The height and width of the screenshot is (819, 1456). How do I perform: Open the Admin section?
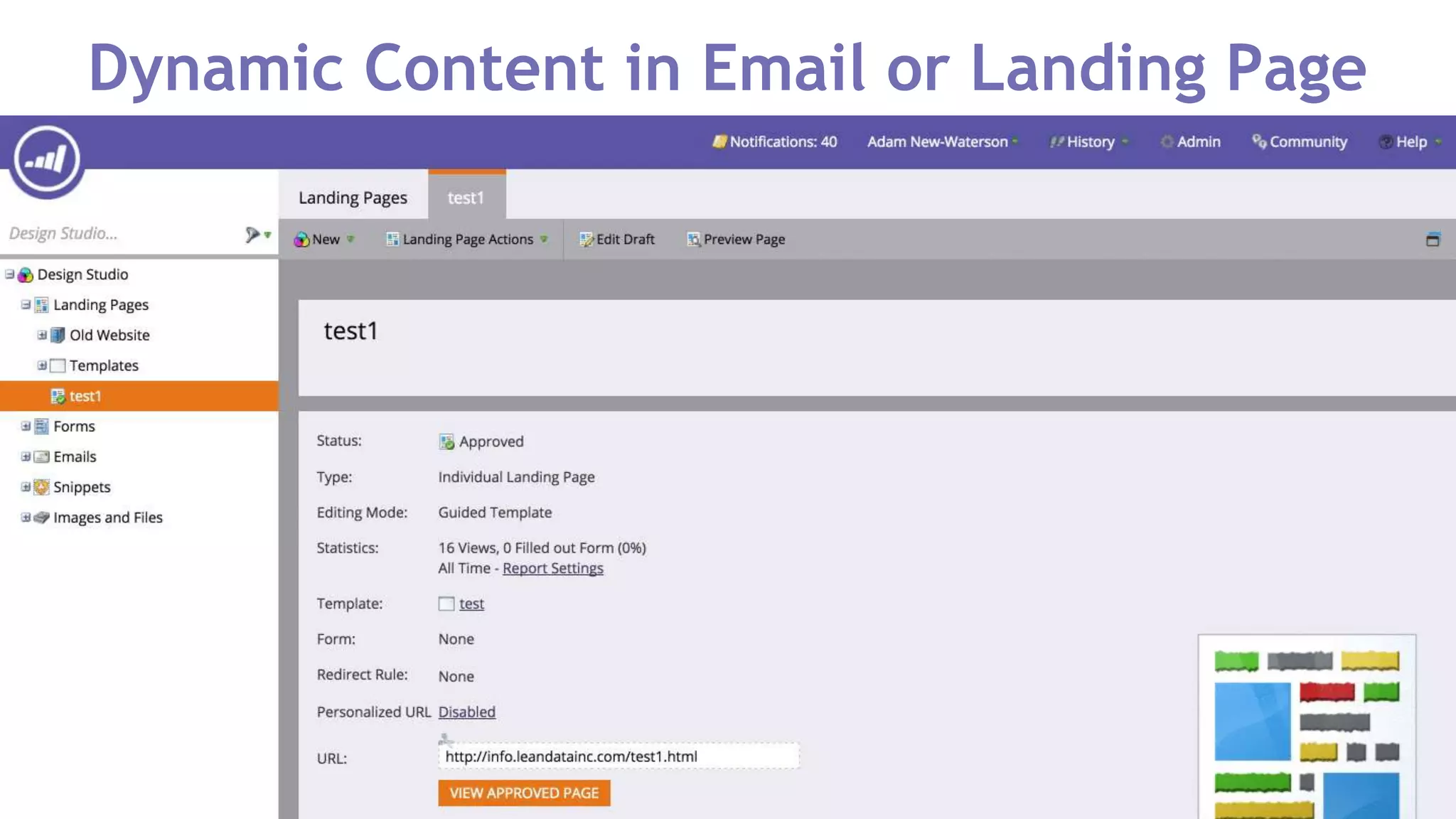point(1190,141)
